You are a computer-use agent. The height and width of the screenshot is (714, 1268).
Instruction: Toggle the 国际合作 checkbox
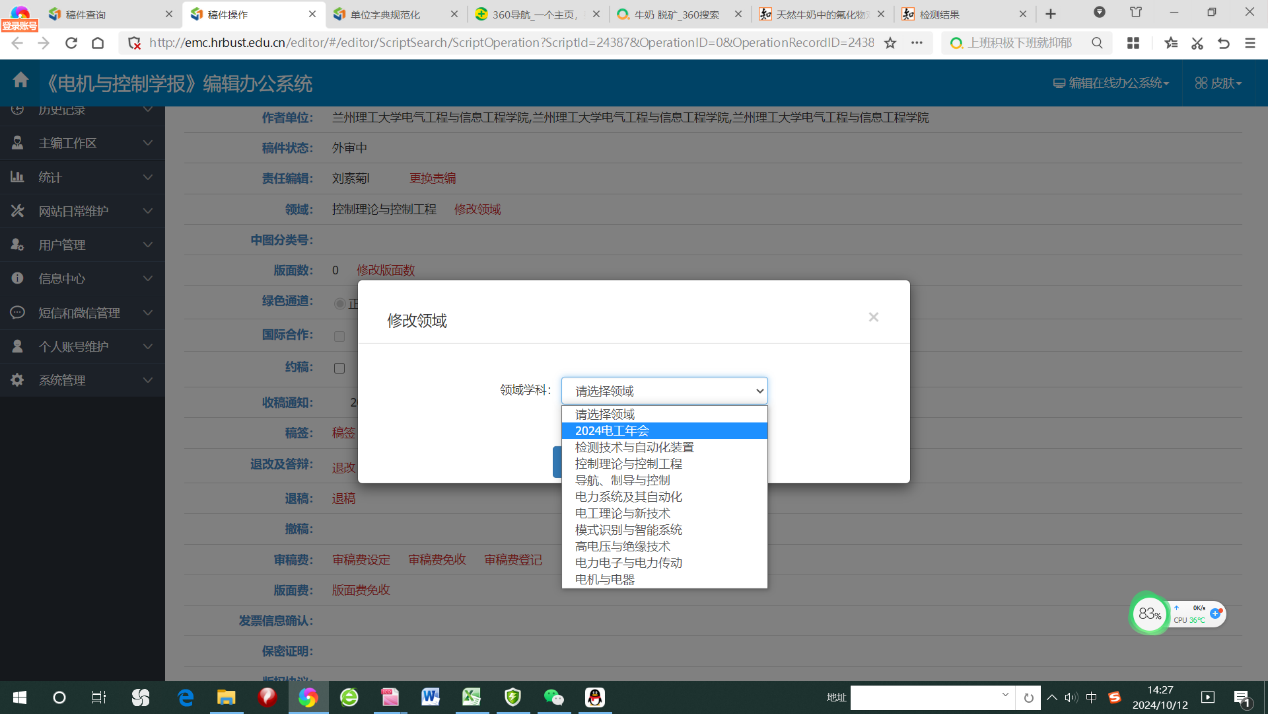[339, 336]
